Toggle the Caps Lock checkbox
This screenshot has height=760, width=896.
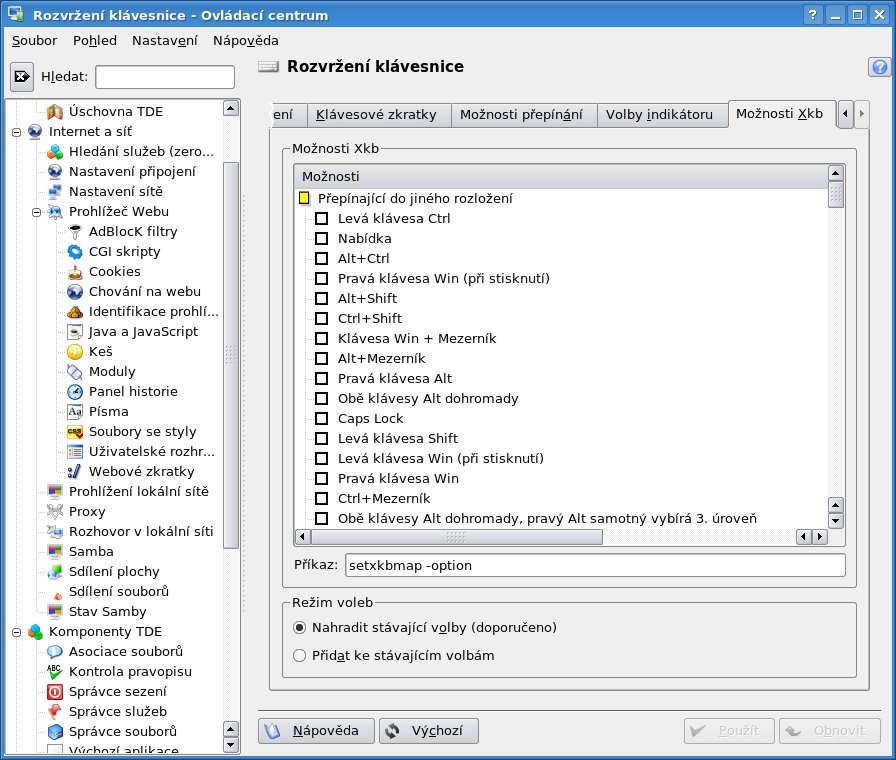click(322, 418)
